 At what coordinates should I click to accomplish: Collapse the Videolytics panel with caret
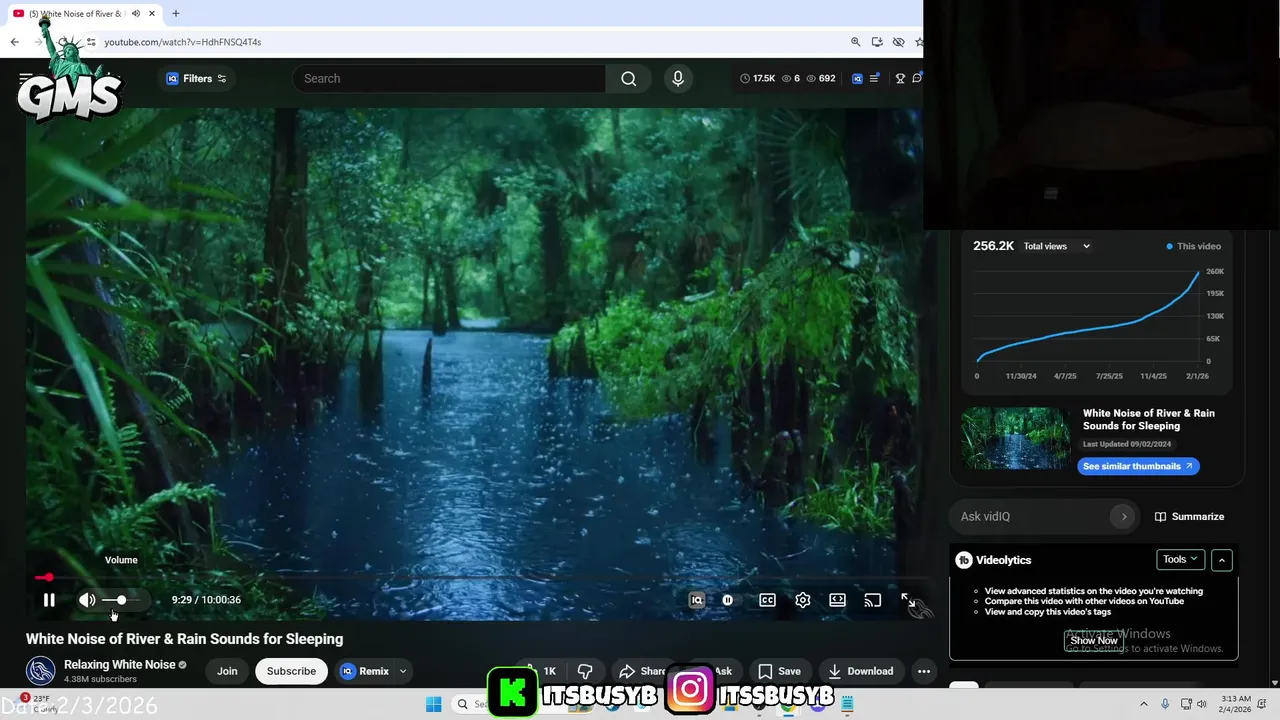[x=1221, y=560]
